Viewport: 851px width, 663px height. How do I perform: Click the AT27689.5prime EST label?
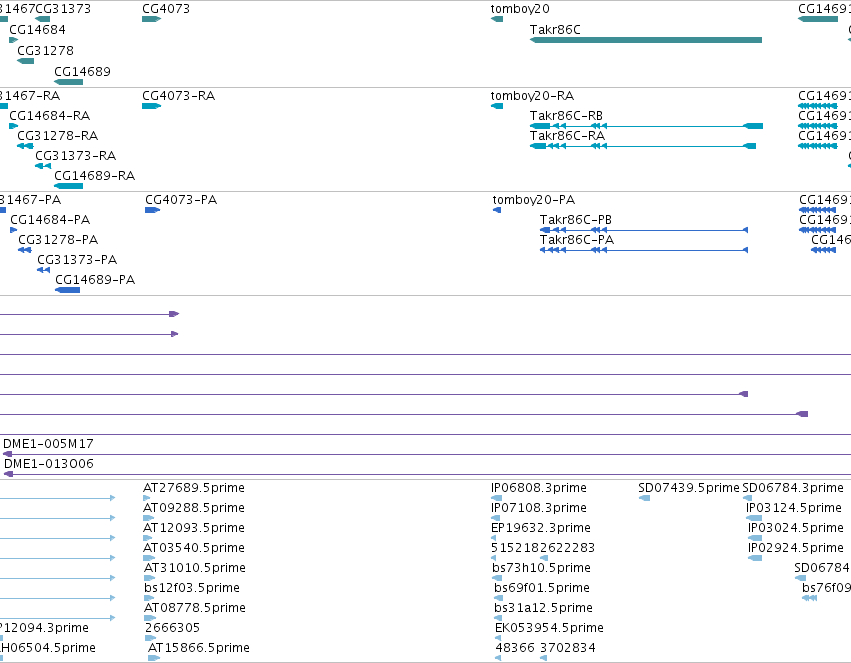point(194,488)
